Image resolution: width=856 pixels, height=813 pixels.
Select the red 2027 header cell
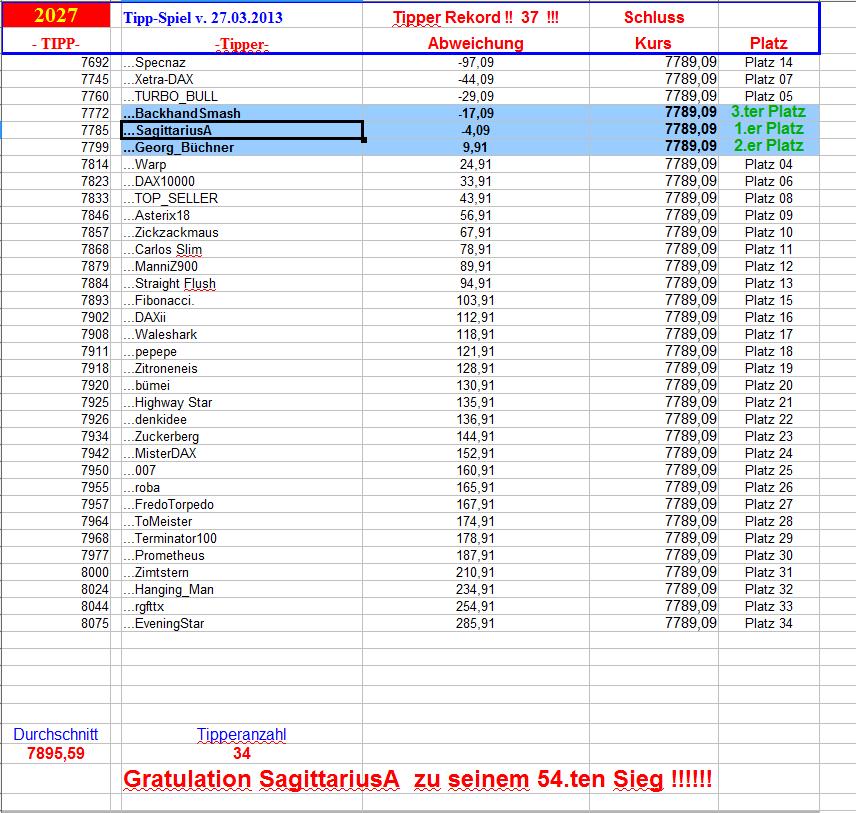tap(56, 15)
